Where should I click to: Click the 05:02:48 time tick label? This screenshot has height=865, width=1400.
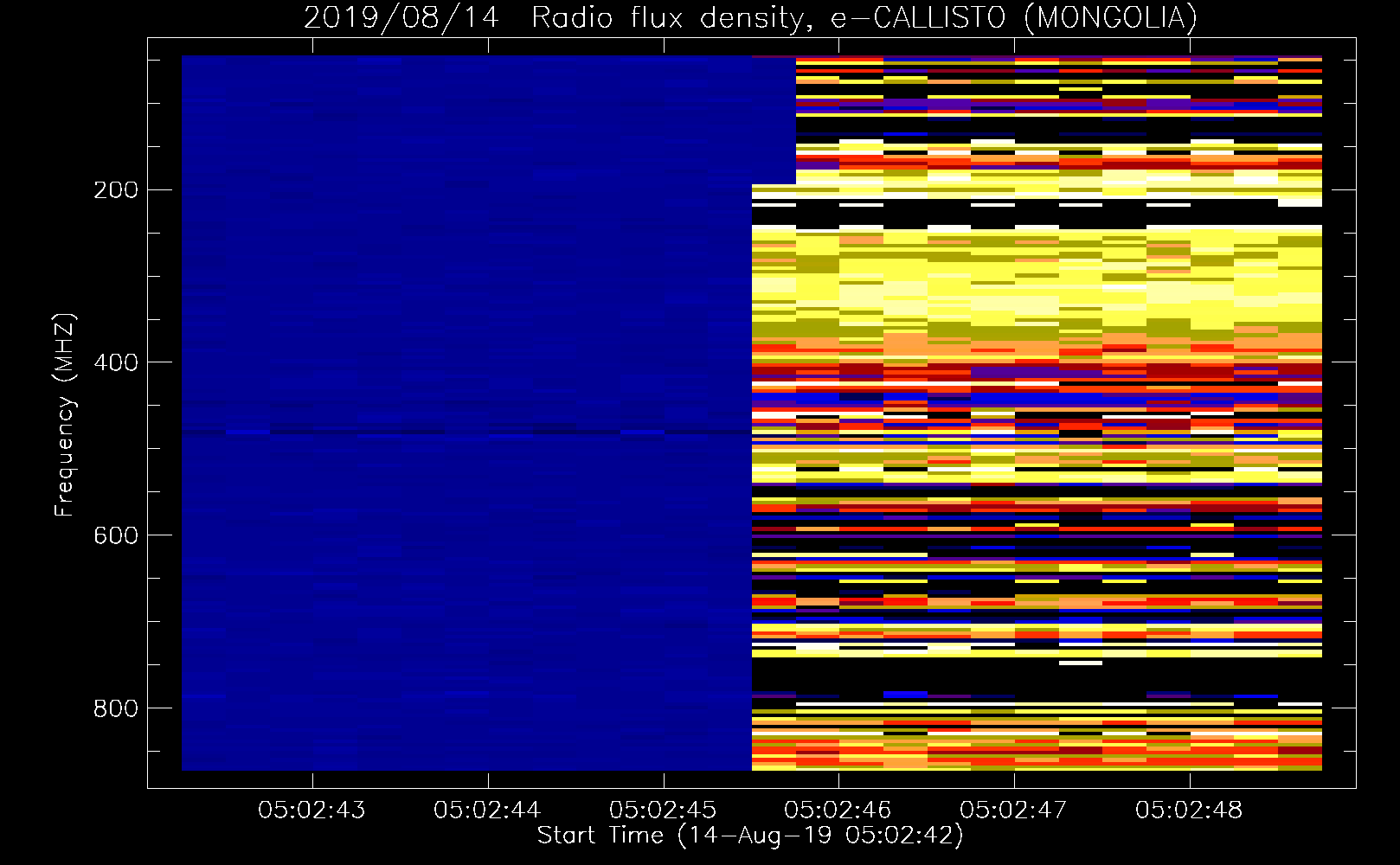click(1189, 811)
